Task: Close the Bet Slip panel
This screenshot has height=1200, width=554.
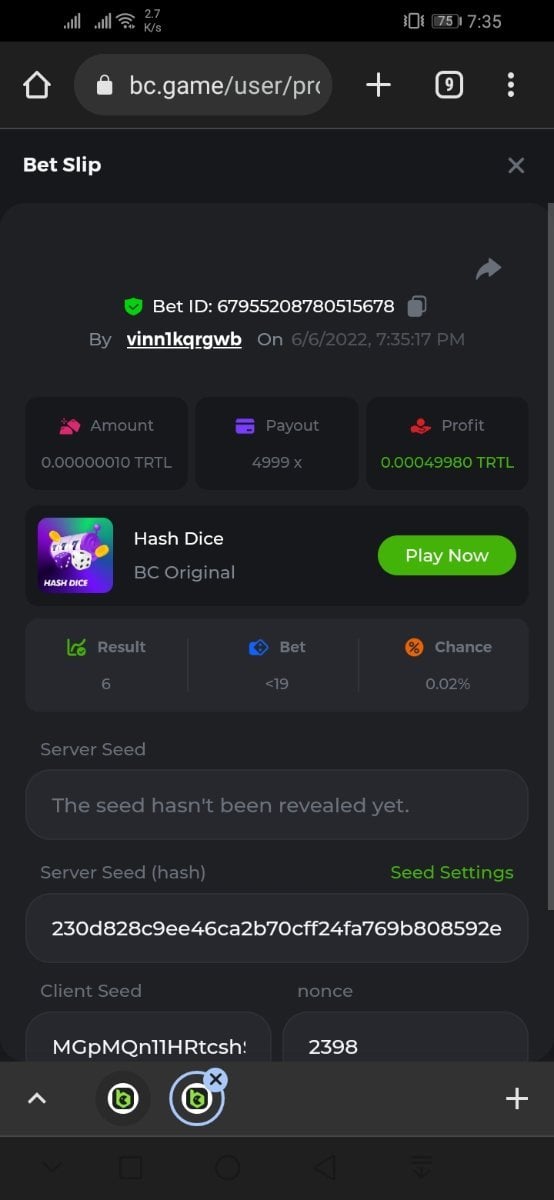Action: tap(516, 165)
